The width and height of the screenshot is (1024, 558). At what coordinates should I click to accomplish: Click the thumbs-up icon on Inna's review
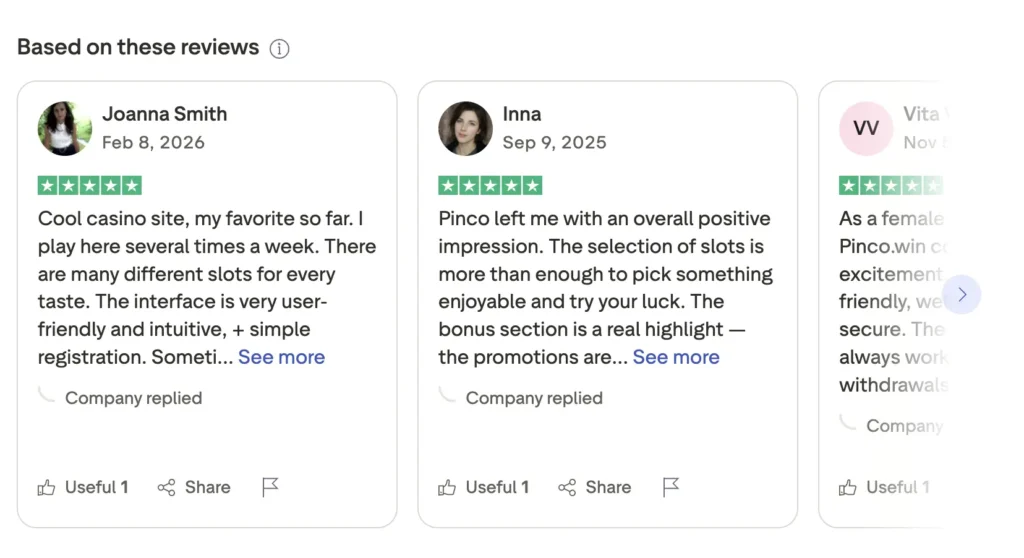pos(447,488)
